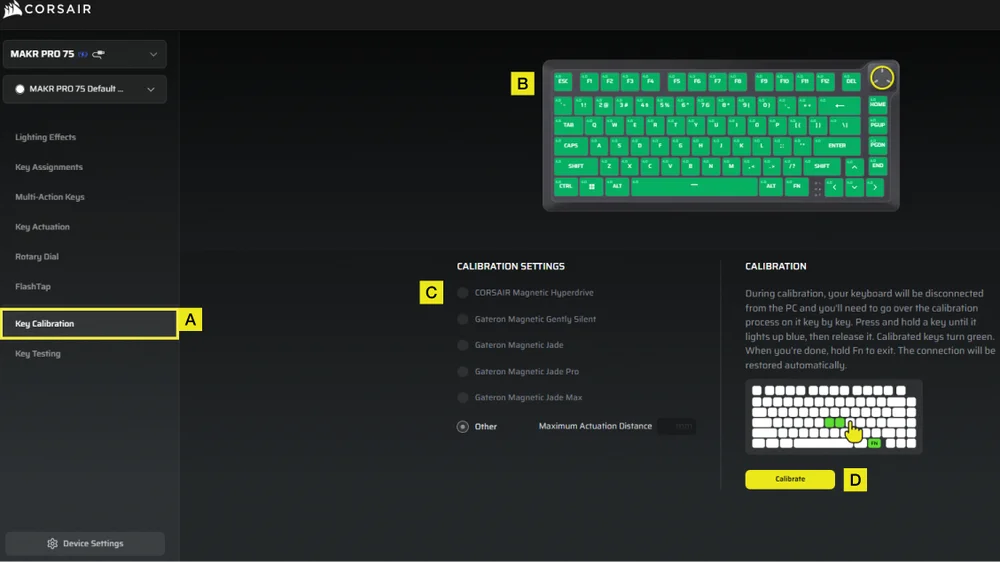Choose the Gateron Magnetic Jade radio button
This screenshot has width=1000, height=562.
[462, 345]
